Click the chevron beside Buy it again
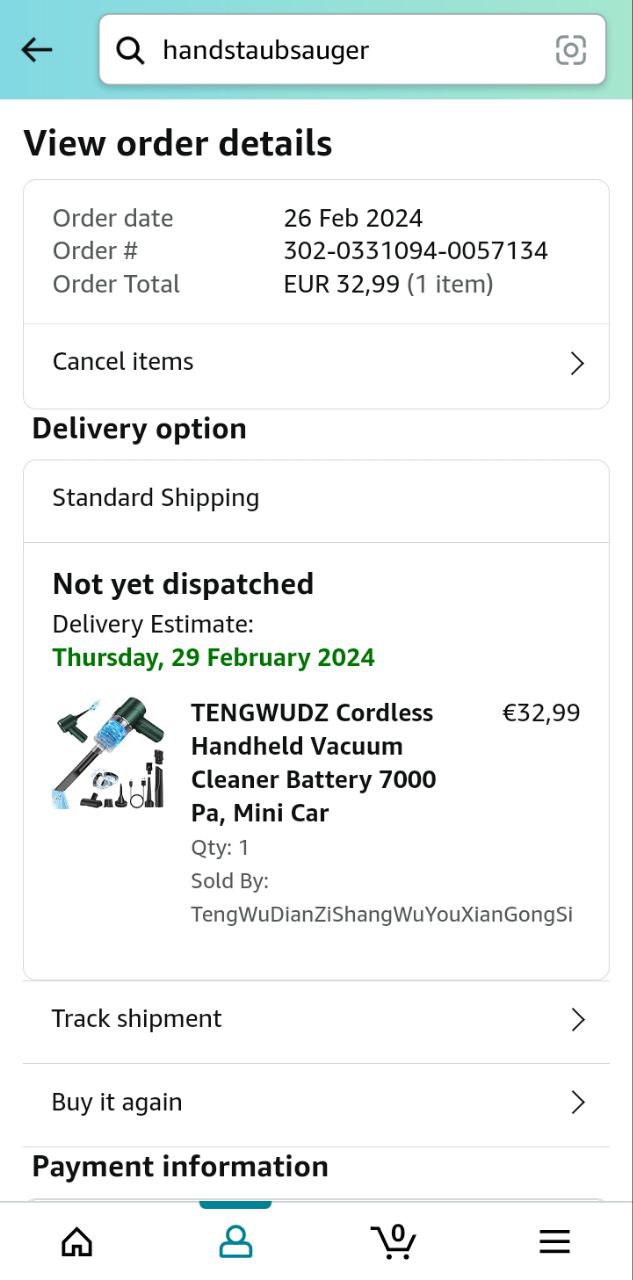 (577, 1103)
